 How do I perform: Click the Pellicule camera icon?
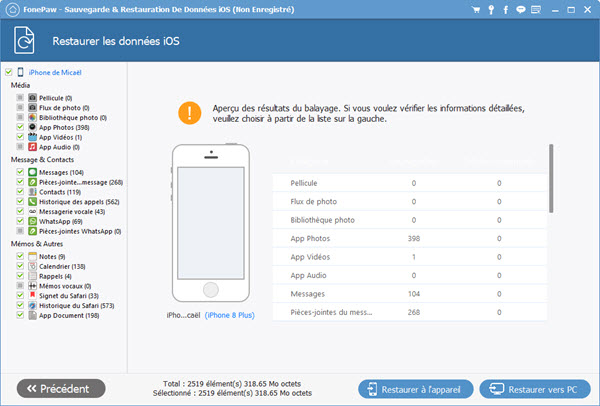33,98
